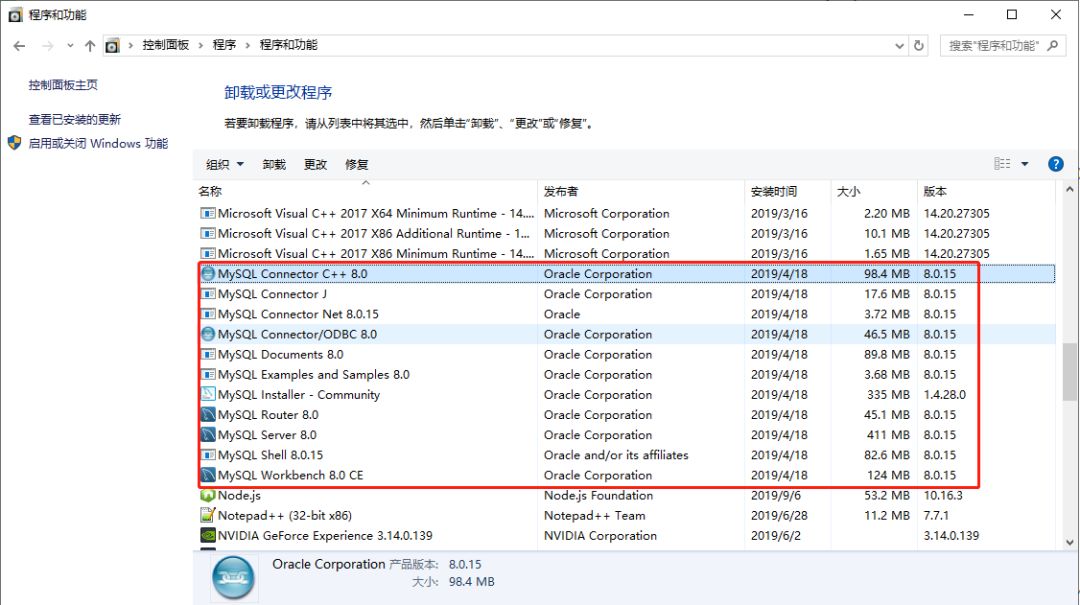
Task: Click the control panel icon in address bar
Action: (112, 45)
